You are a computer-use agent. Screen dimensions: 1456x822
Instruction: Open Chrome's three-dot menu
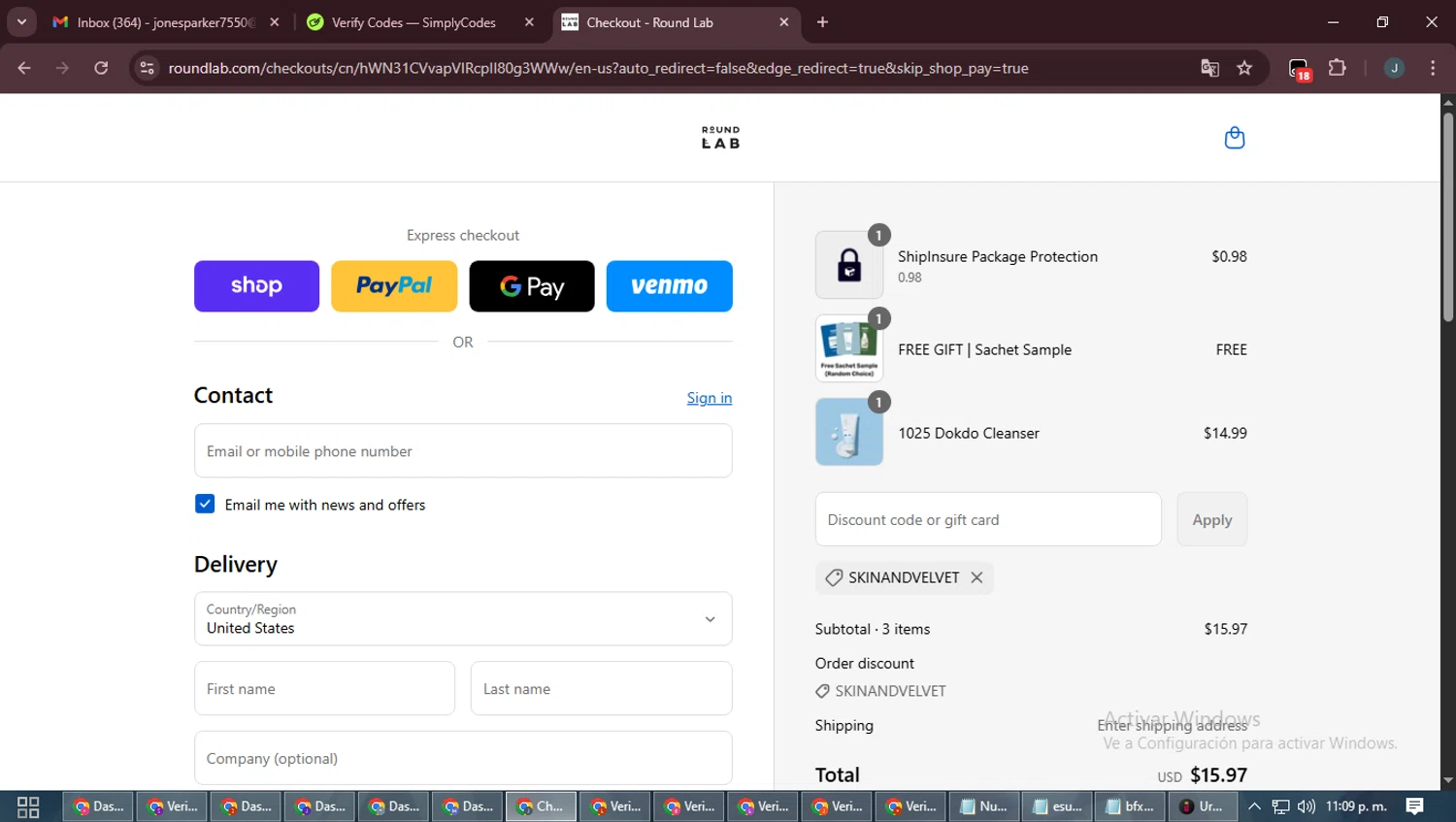[x=1433, y=68]
